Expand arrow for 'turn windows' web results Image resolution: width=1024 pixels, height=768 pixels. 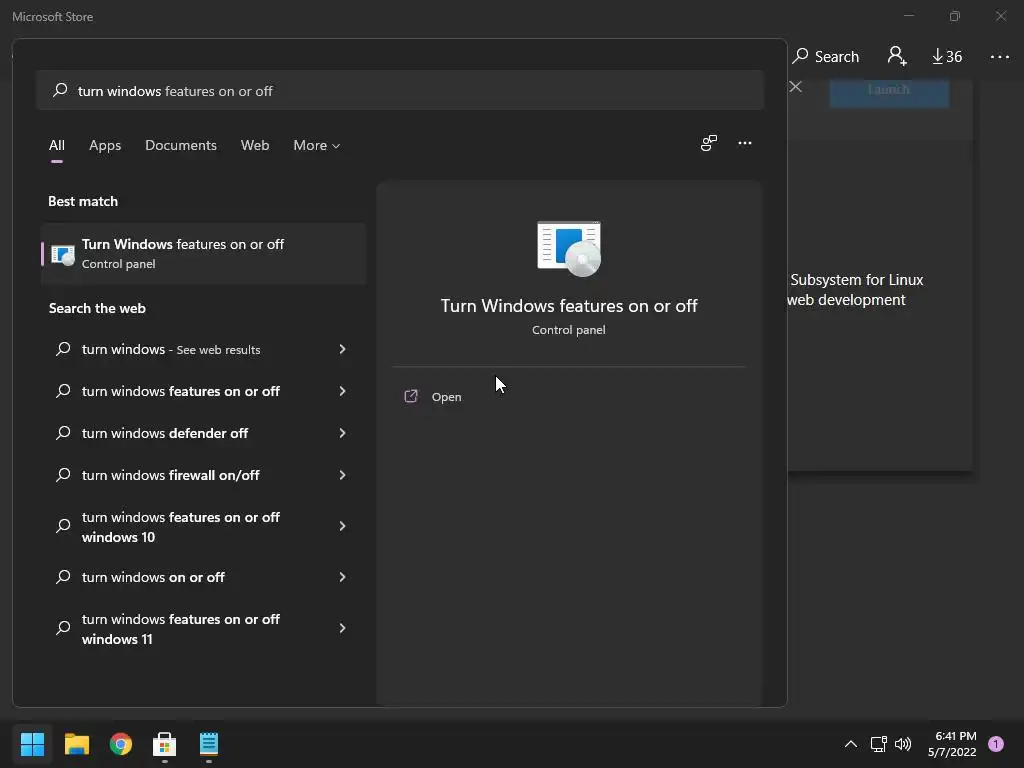342,349
